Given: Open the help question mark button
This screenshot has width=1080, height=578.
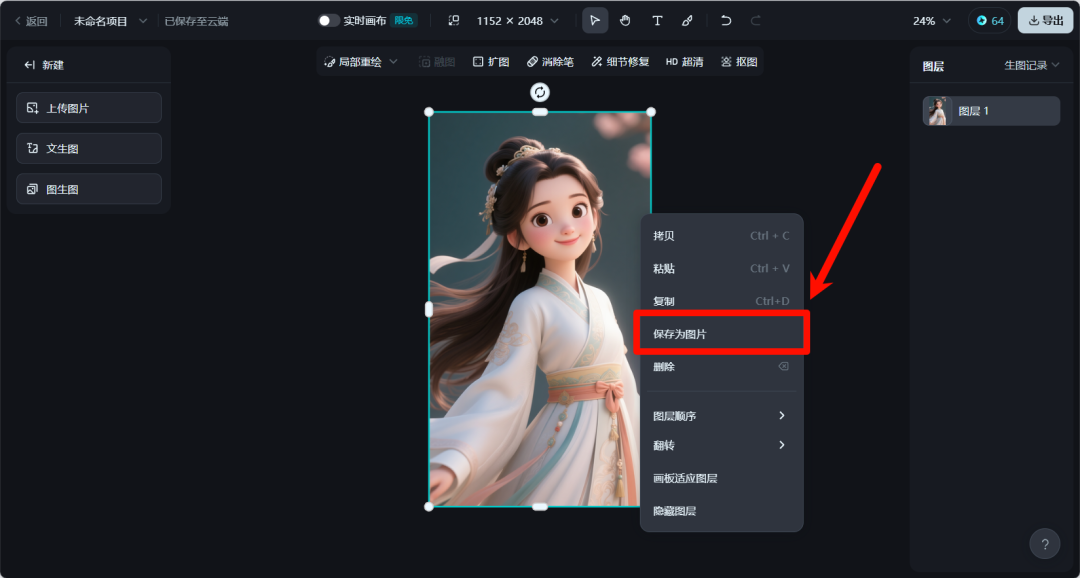Looking at the screenshot, I should (1045, 544).
